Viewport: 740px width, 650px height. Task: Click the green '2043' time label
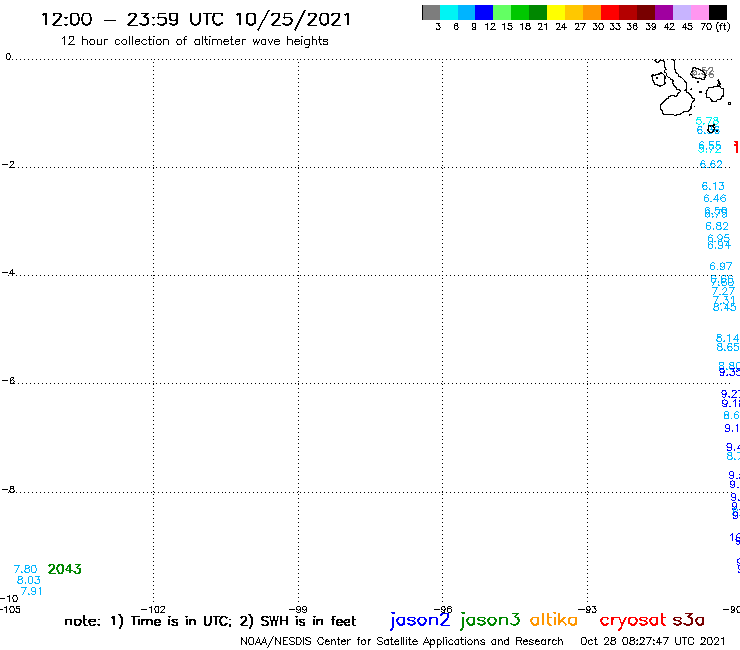point(65,569)
